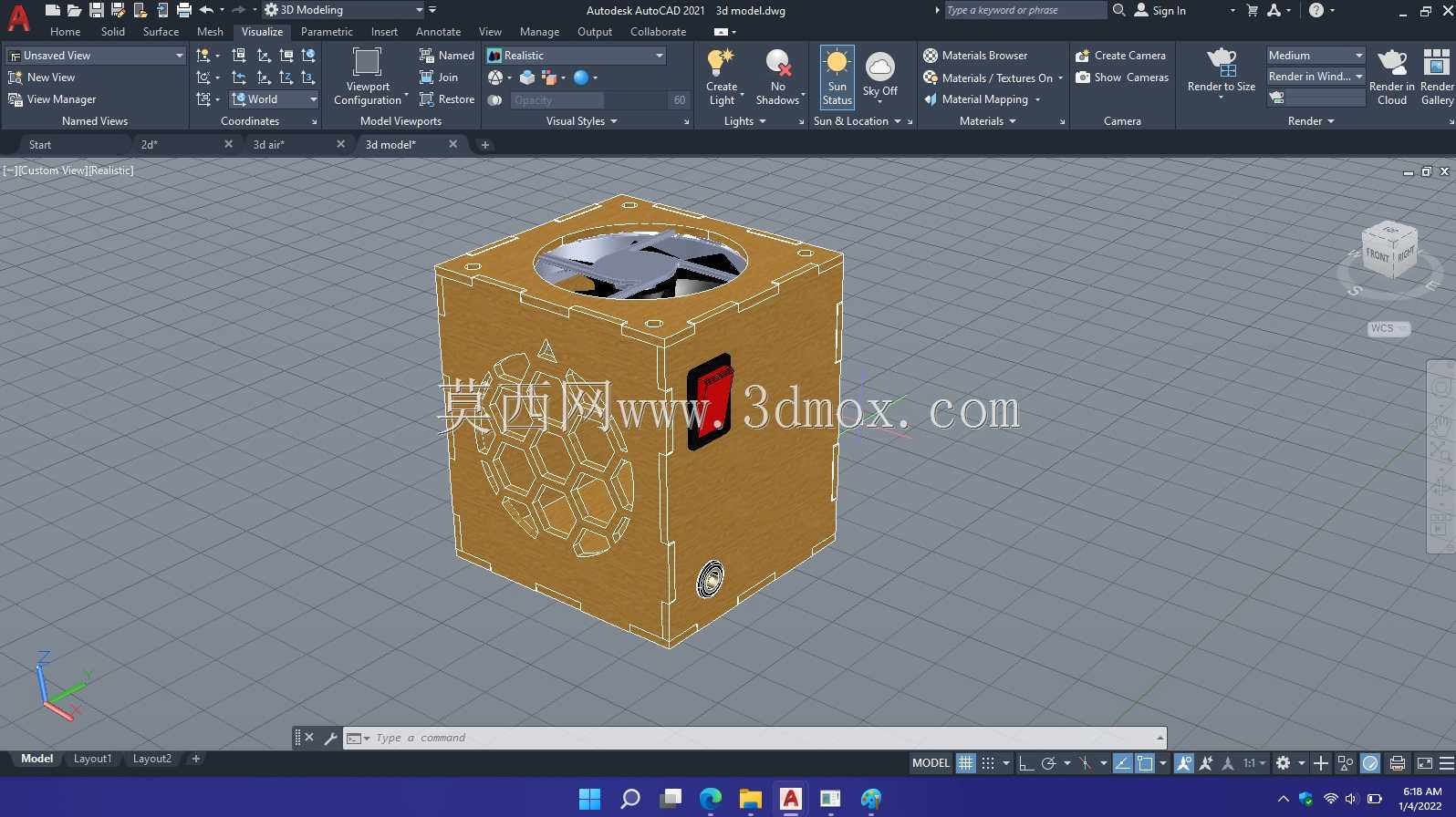Click the Create Camera icon
The width and height of the screenshot is (1456, 817).
(x=1083, y=56)
